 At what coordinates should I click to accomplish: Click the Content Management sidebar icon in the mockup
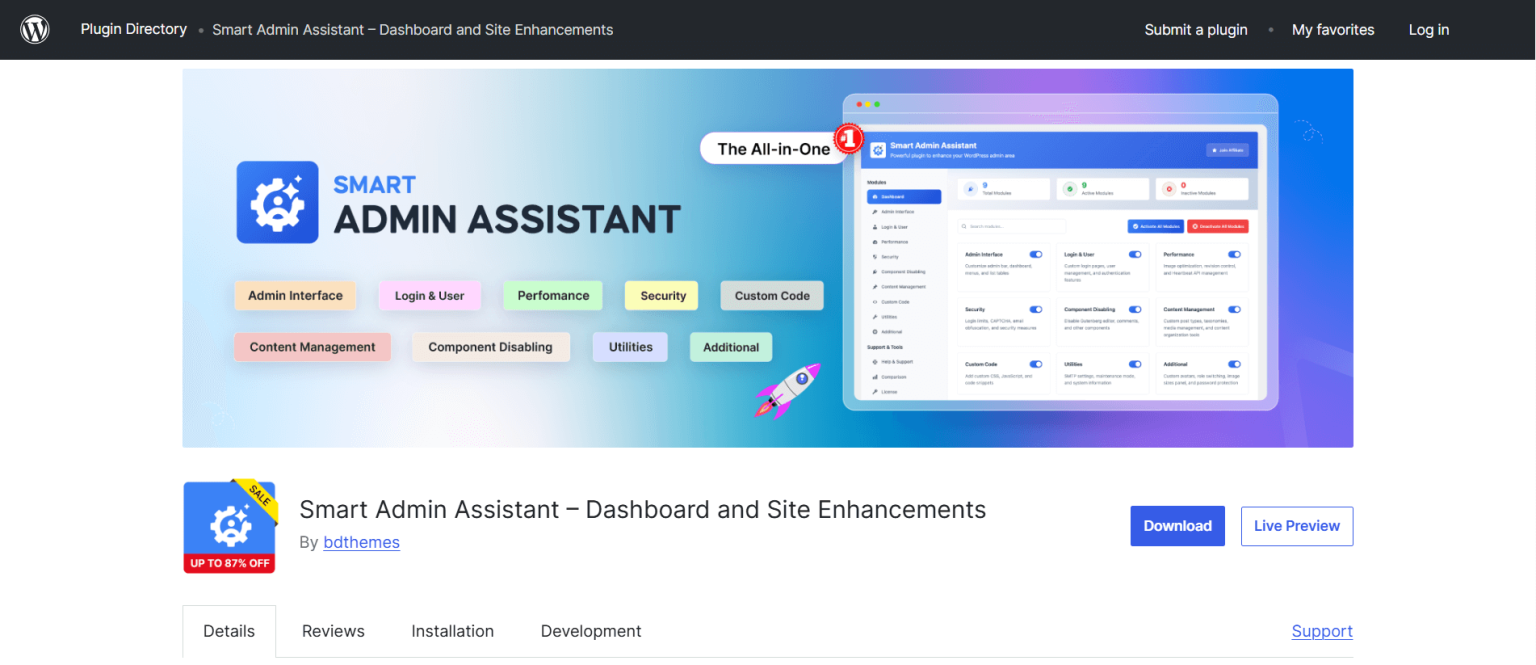click(x=875, y=287)
